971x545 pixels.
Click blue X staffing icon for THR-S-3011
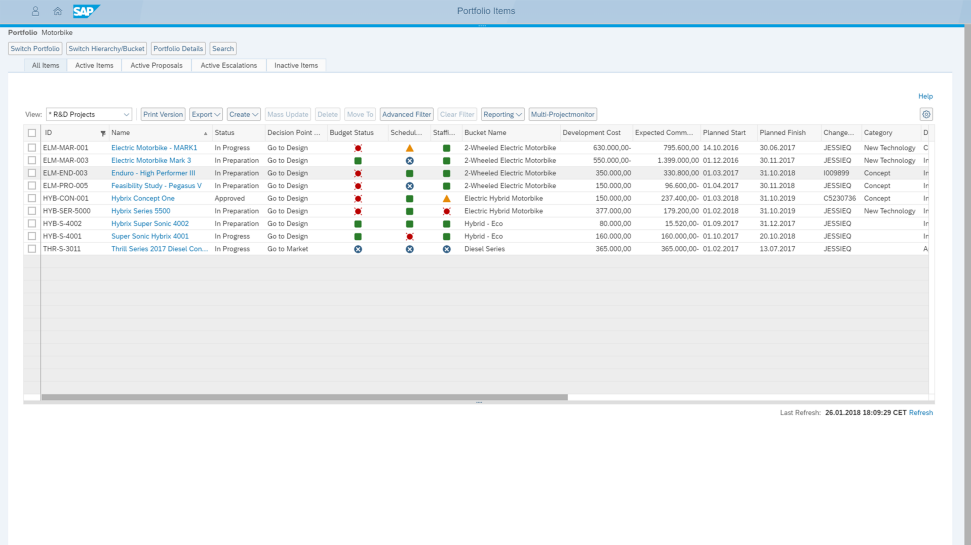(x=446, y=249)
